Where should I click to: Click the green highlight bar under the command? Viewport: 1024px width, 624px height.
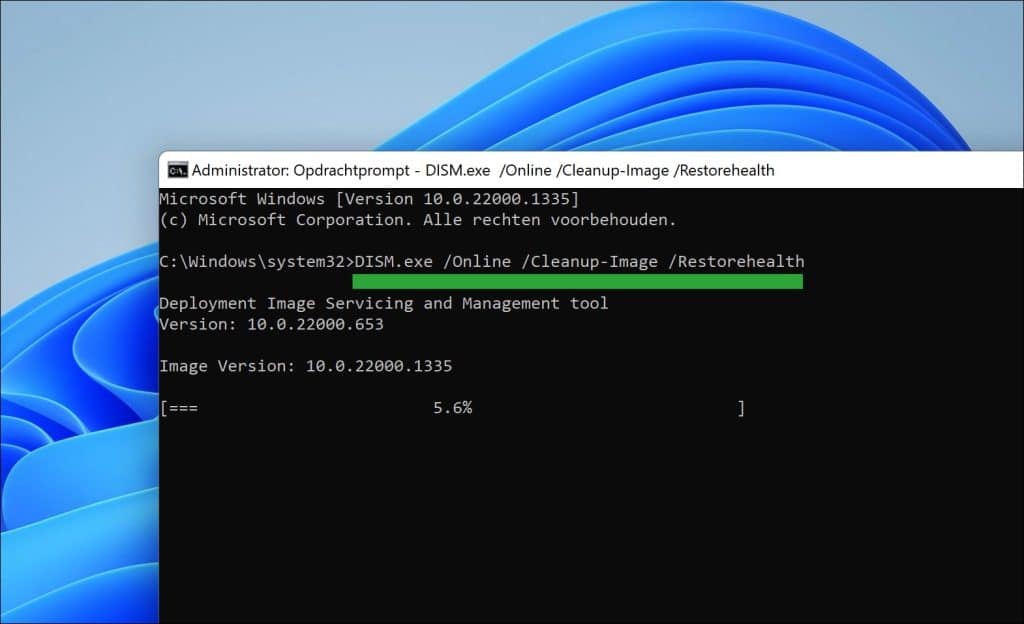[x=578, y=281]
